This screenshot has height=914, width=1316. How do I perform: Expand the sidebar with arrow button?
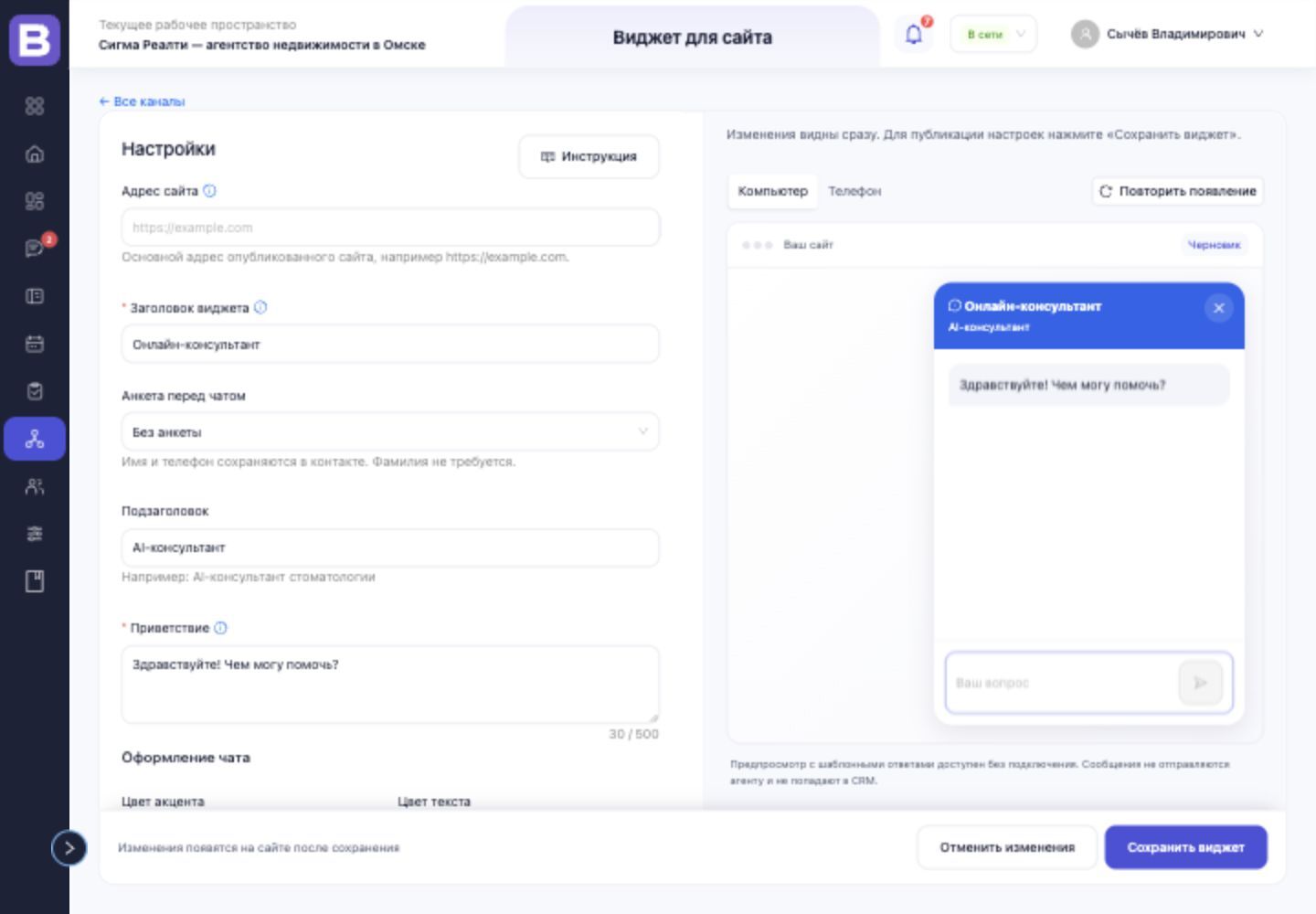(x=69, y=848)
